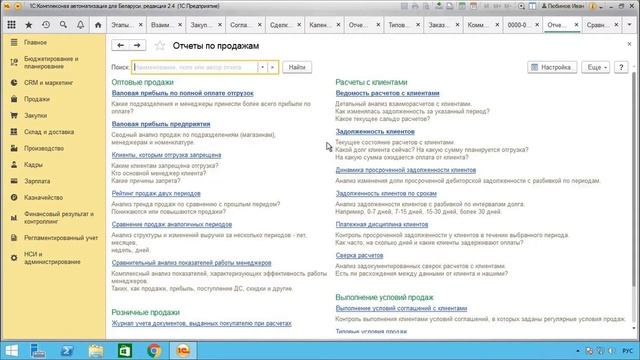
Task: Open Платежная дисциплина клиентов report
Action: click(x=382, y=224)
